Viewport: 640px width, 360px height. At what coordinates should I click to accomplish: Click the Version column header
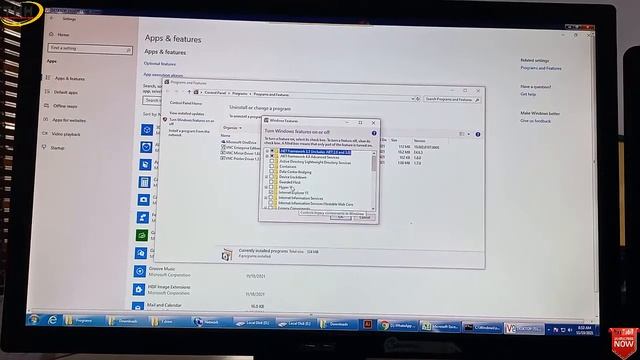(x=420, y=141)
